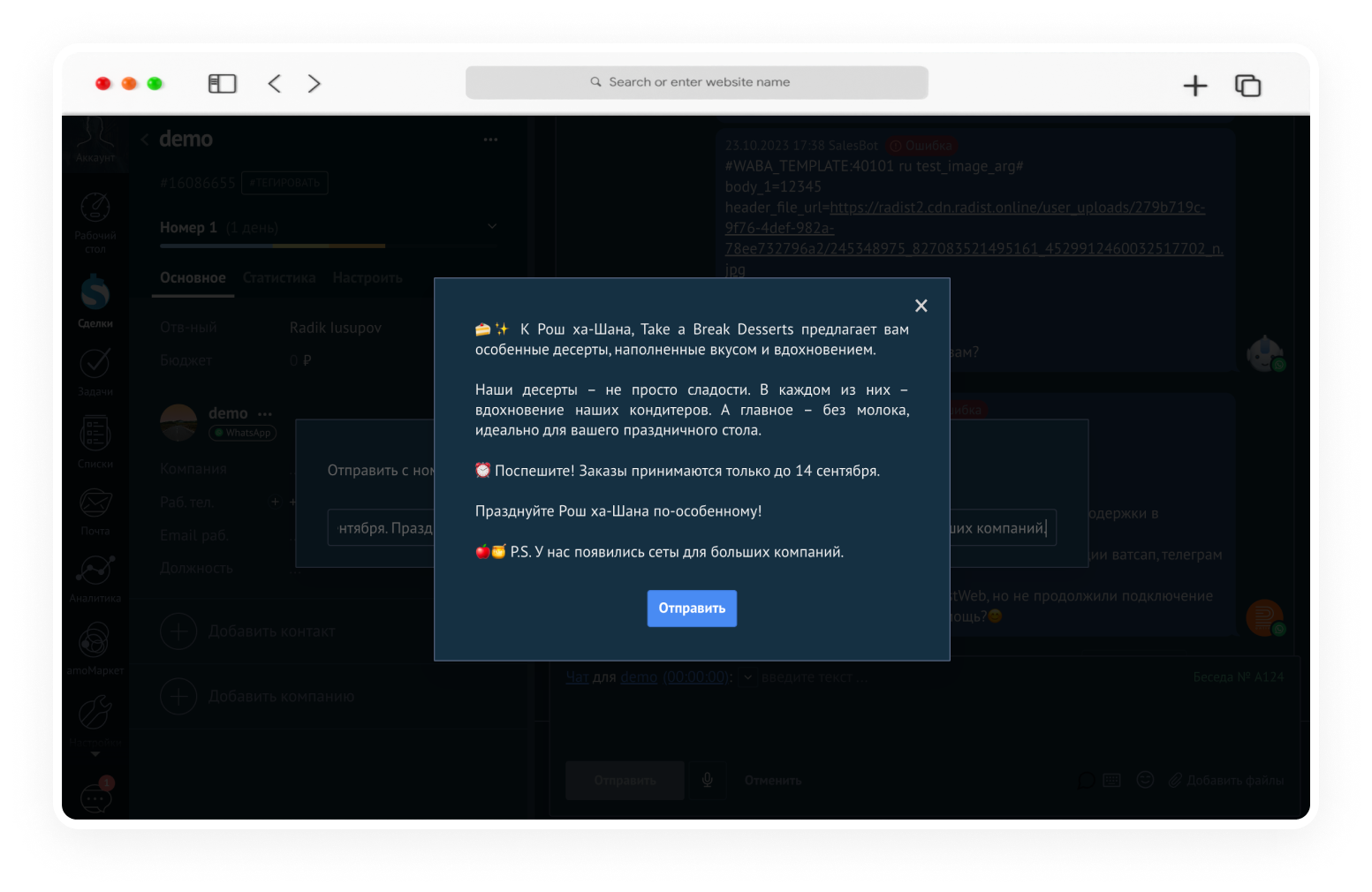Click the responsible user Radik Iusupov
Image resolution: width=1372 pixels, height=892 pixels.
click(336, 328)
